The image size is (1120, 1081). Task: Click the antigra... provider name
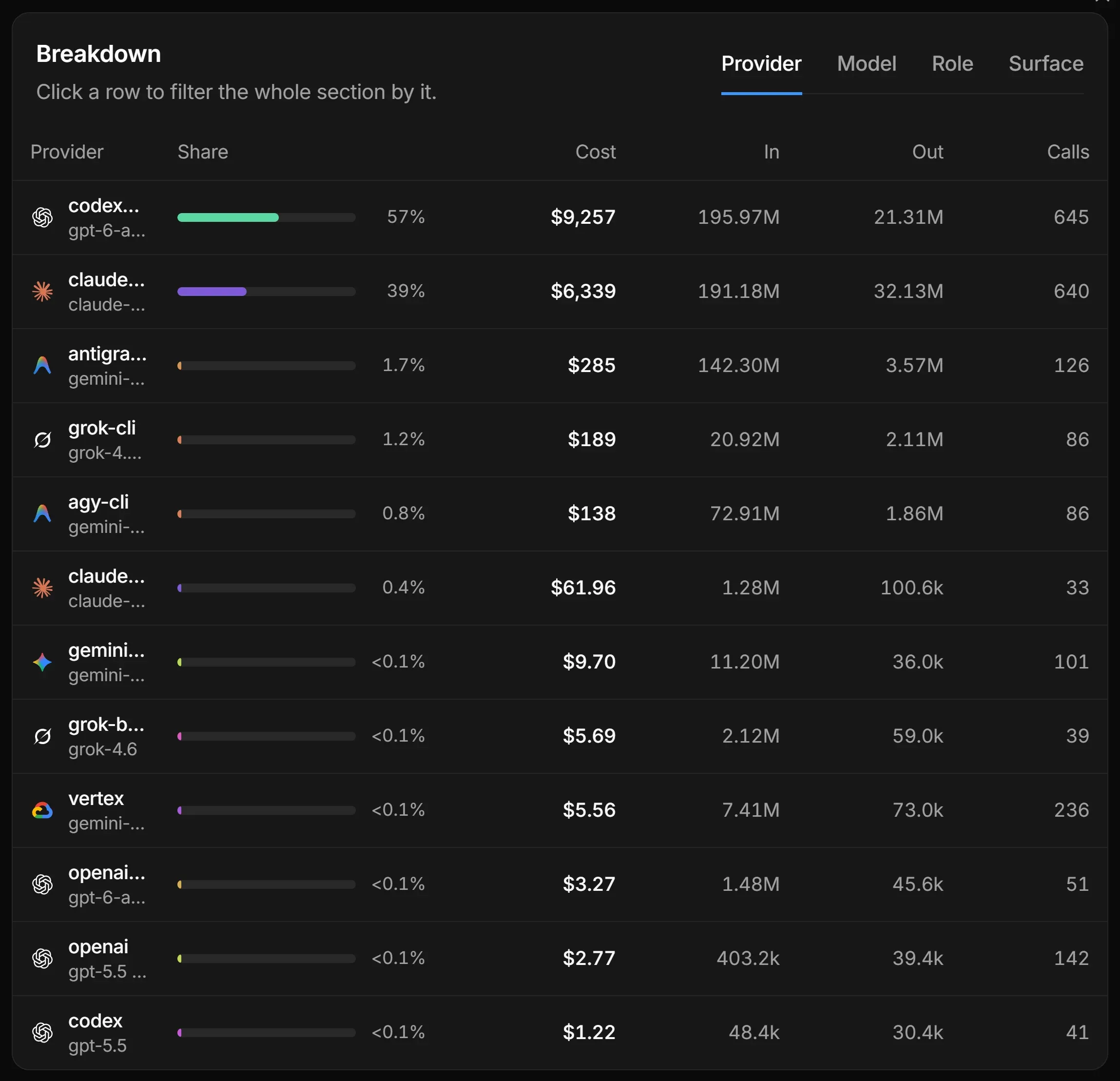pos(107,354)
